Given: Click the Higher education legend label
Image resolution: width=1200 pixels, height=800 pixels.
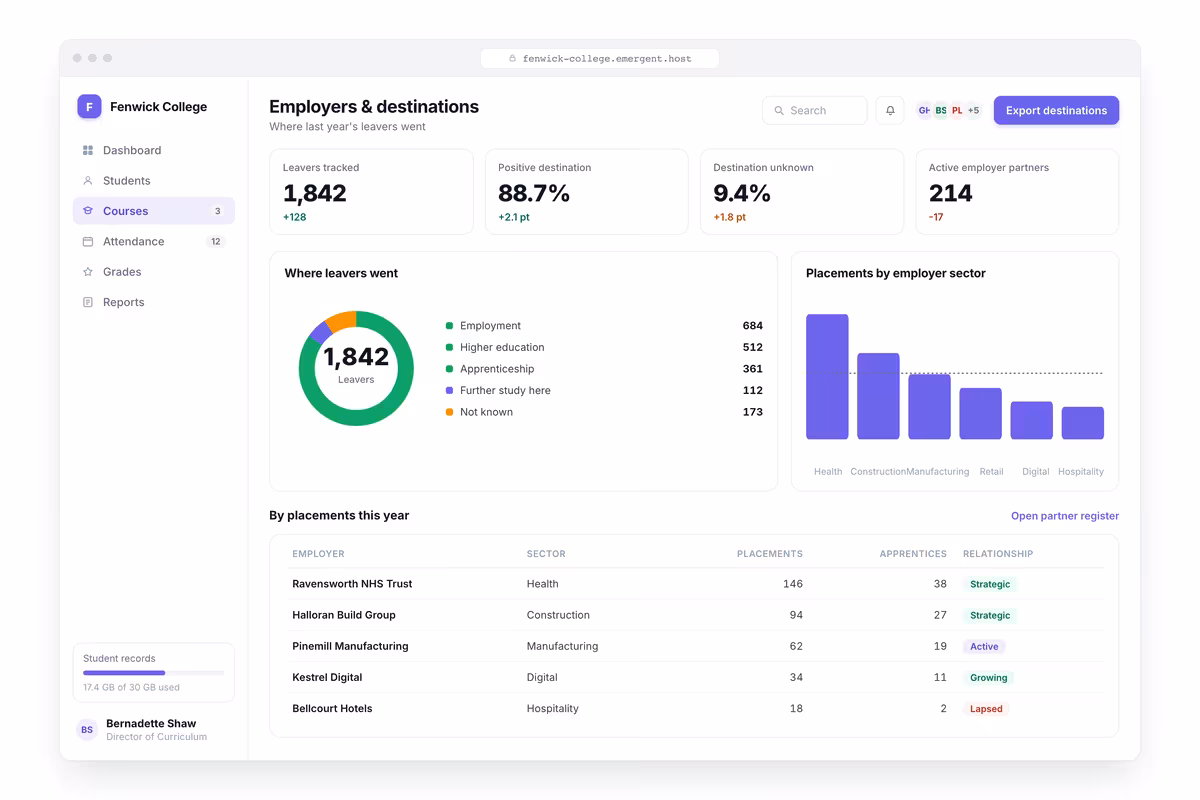Looking at the screenshot, I should pyautogui.click(x=502, y=347).
